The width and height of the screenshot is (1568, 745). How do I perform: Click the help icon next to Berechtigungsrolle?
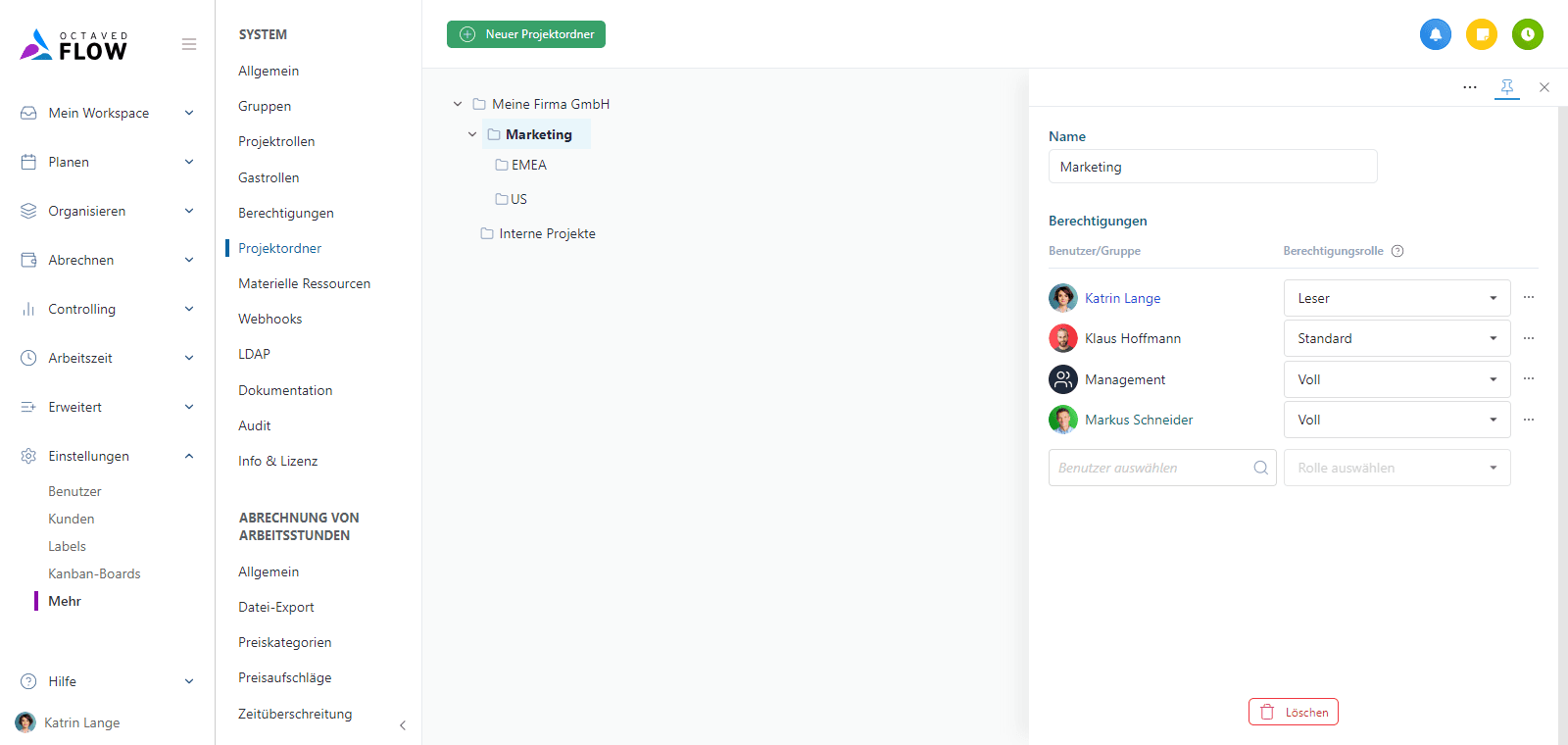[1397, 251]
